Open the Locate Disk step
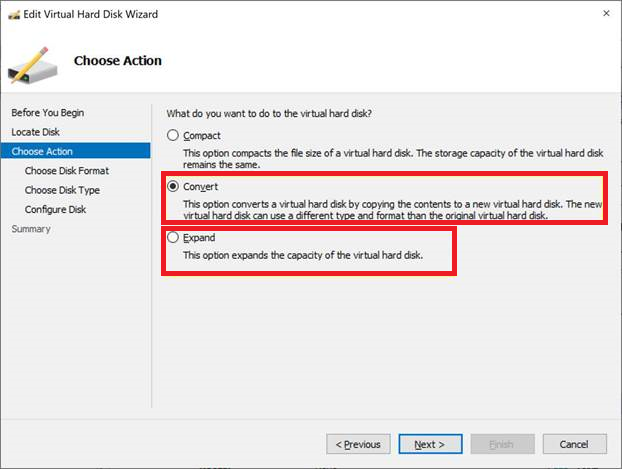Screen dimensions: 622x469 pyautogui.click(x=36, y=132)
